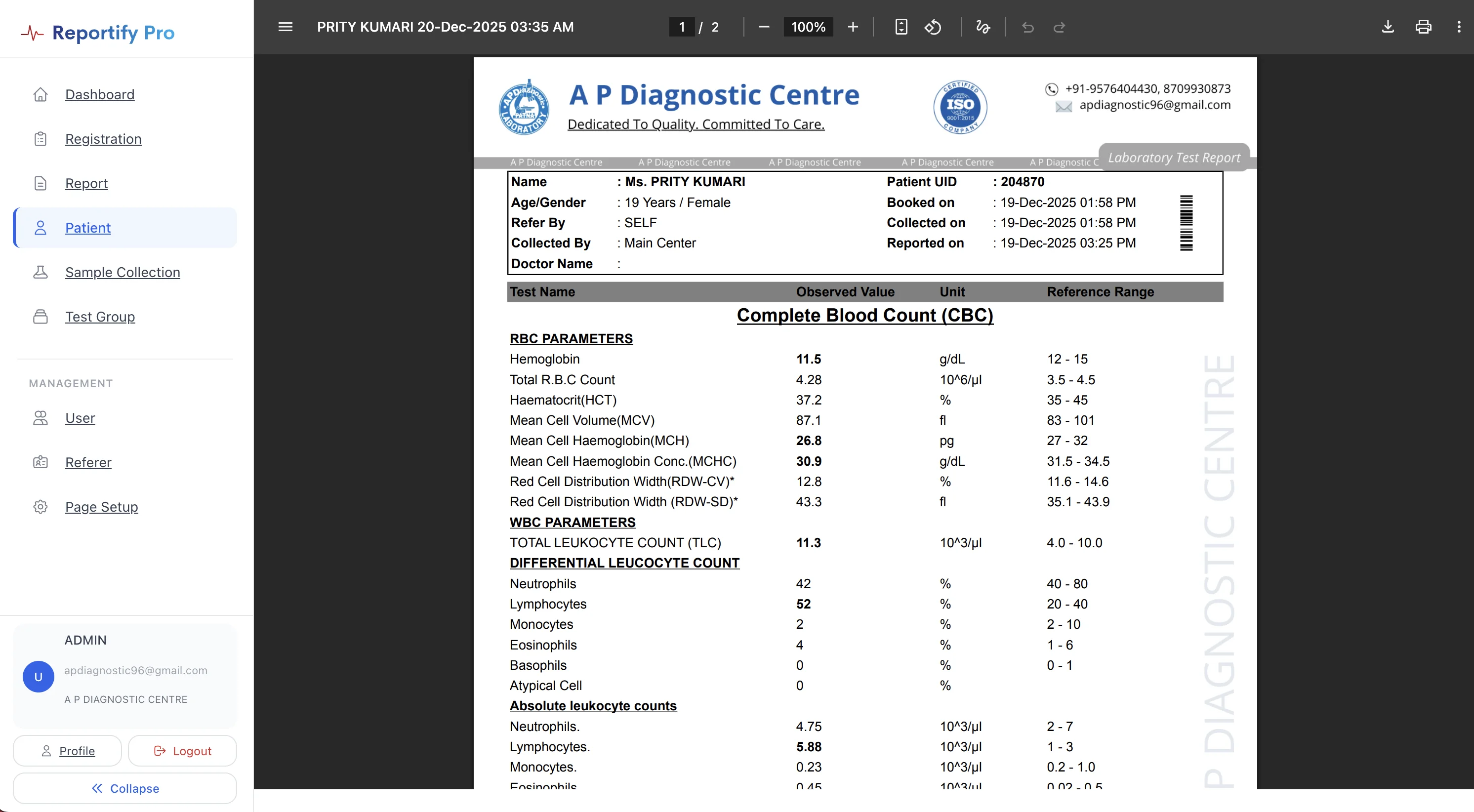The height and width of the screenshot is (812, 1474).
Task: Open Sample Collection page
Action: [x=123, y=272]
